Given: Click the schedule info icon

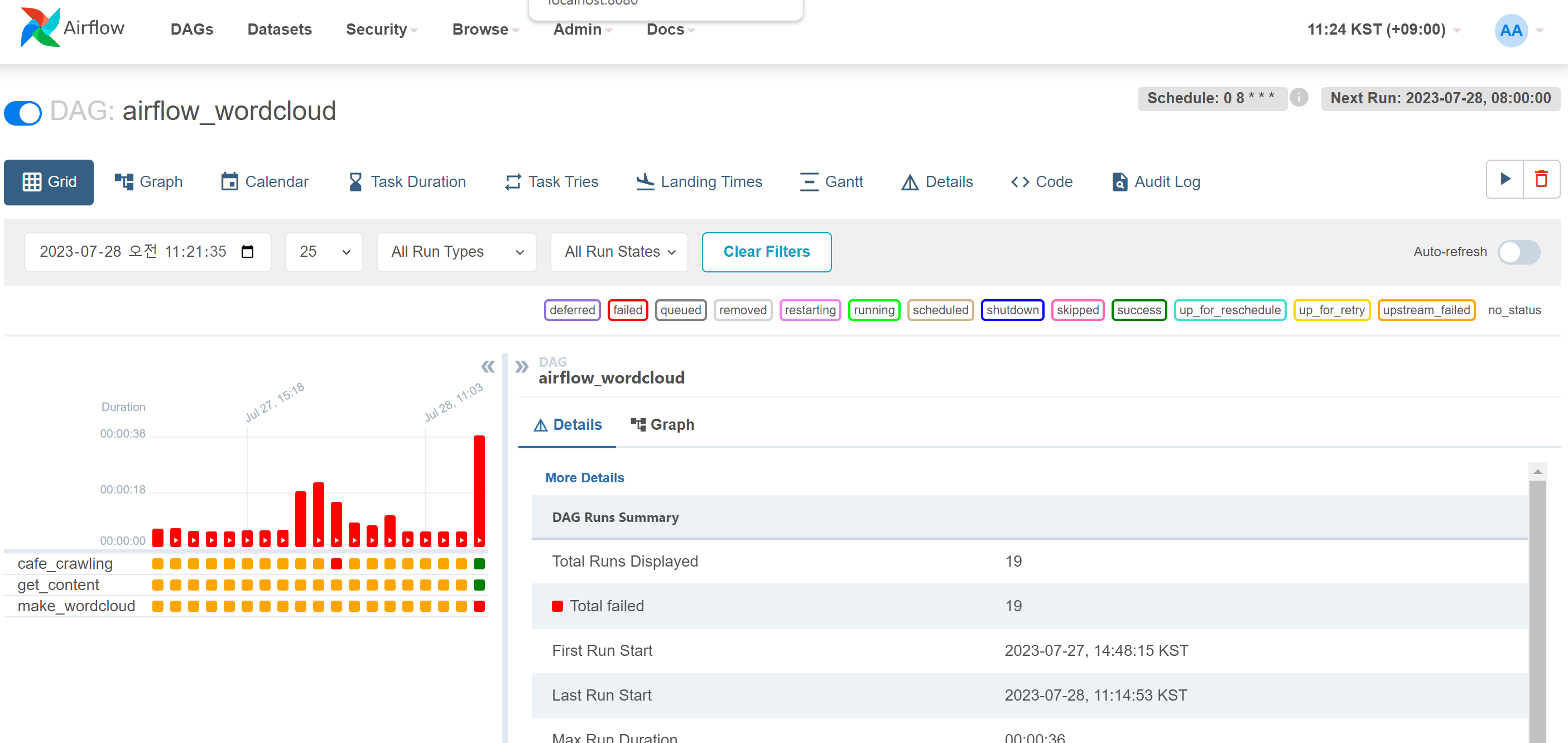Looking at the screenshot, I should pyautogui.click(x=1299, y=98).
